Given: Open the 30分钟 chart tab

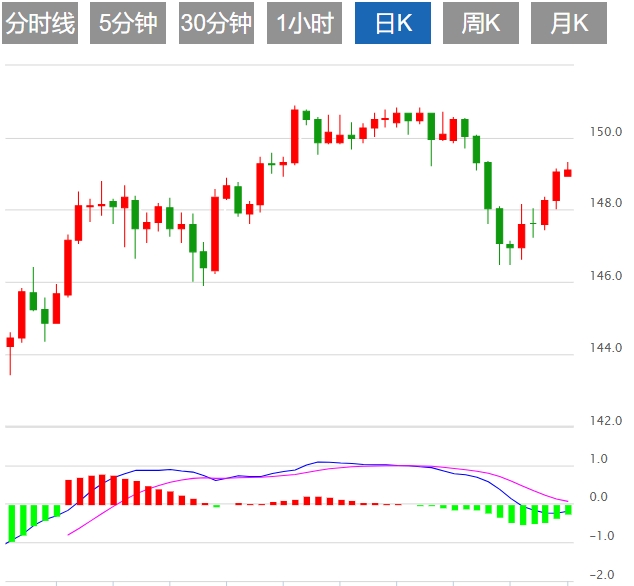Looking at the screenshot, I should [217, 24].
